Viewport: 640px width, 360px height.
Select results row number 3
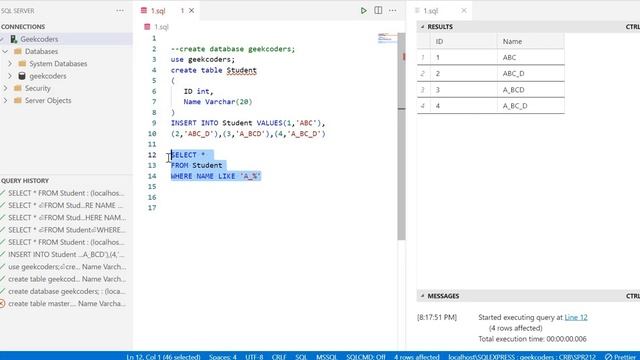[423, 90]
